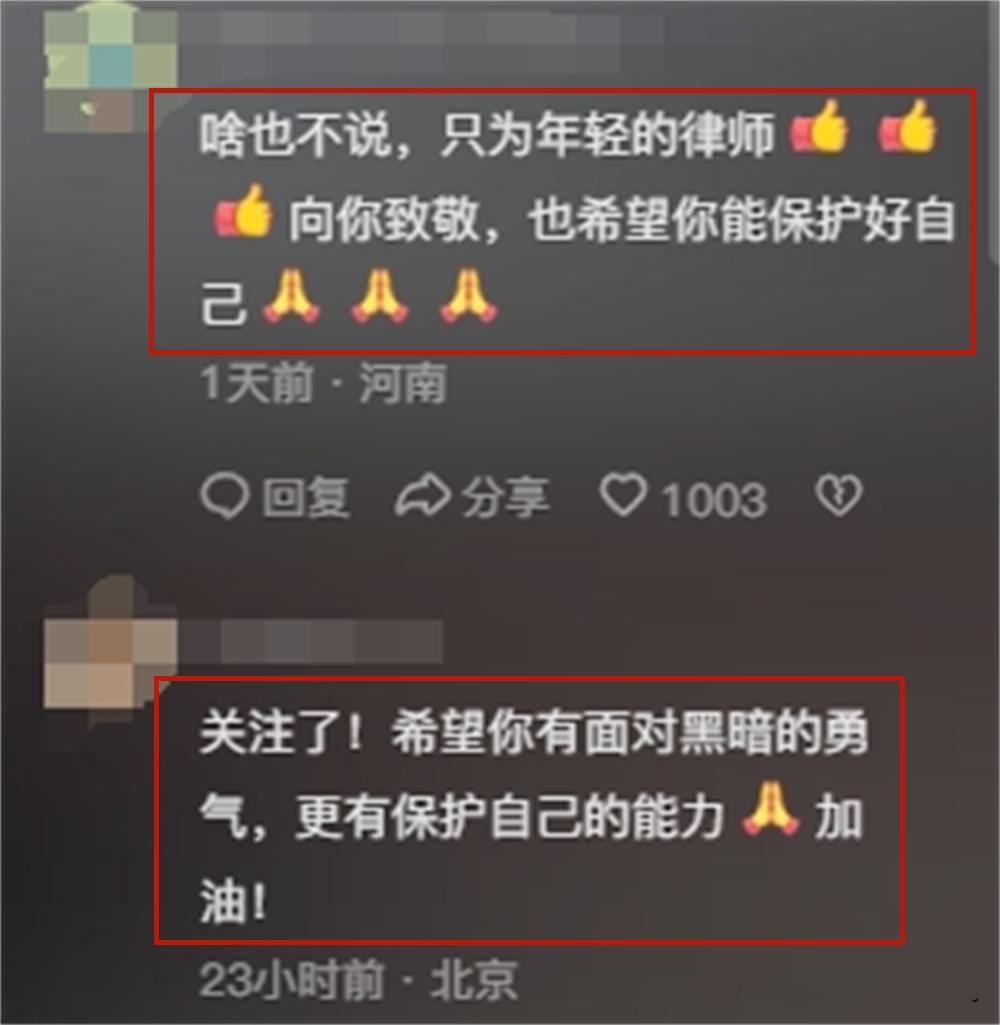Click the 1003 likes count
This screenshot has height=1025, width=1000.
tap(714, 499)
